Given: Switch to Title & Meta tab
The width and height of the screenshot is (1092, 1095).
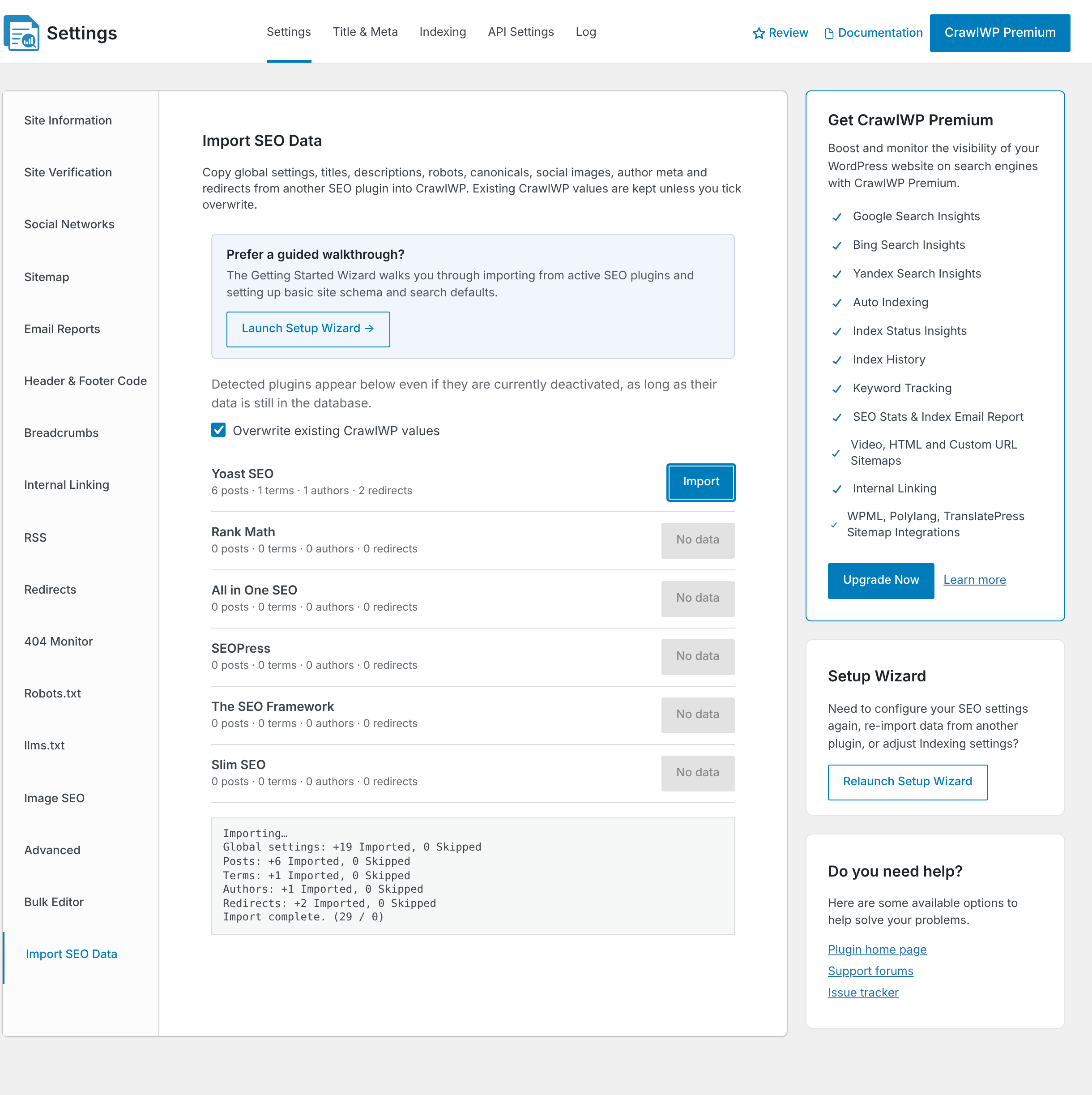Looking at the screenshot, I should point(365,32).
